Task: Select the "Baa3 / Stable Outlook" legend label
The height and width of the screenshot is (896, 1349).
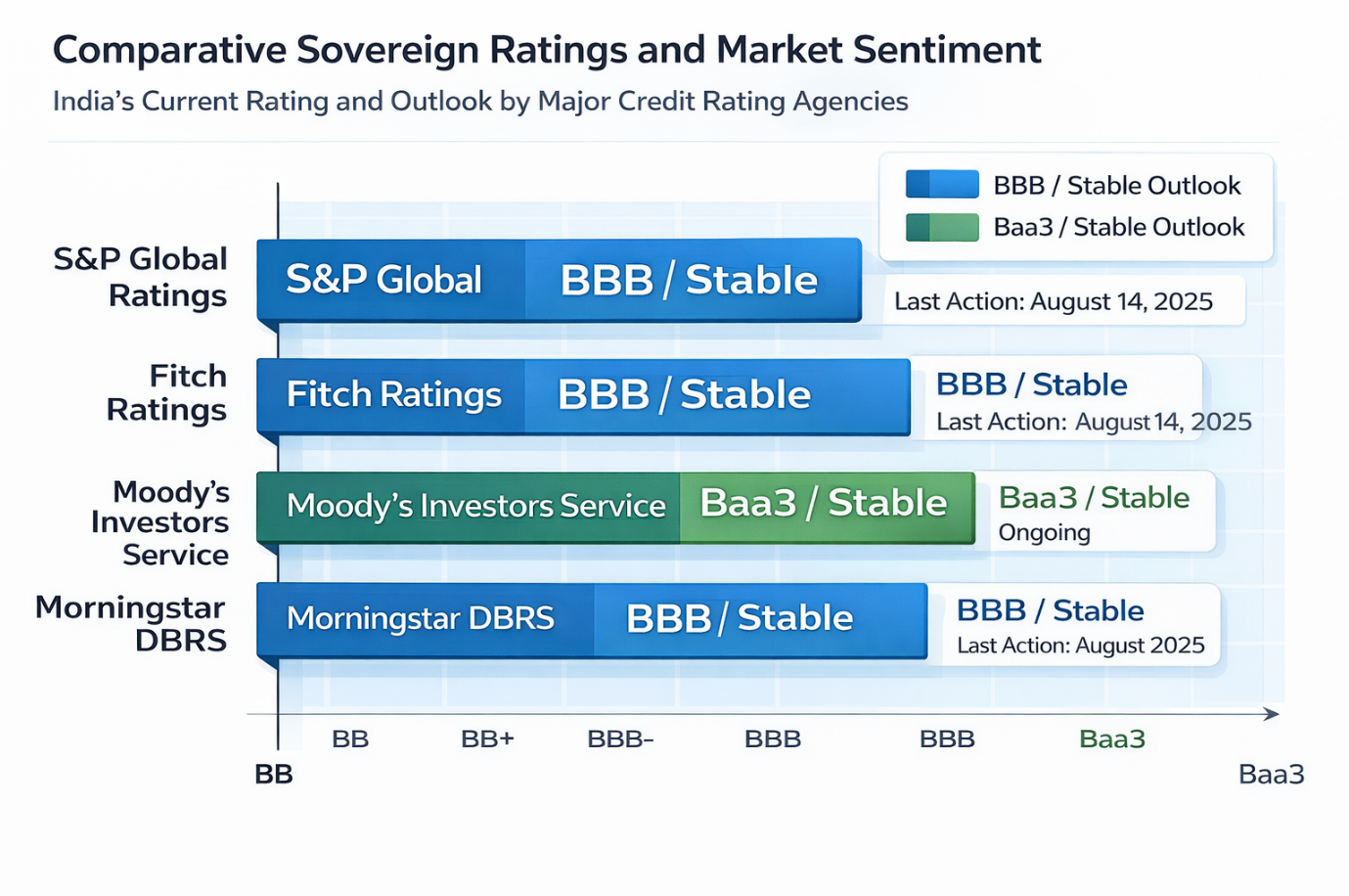Action: click(x=1118, y=227)
